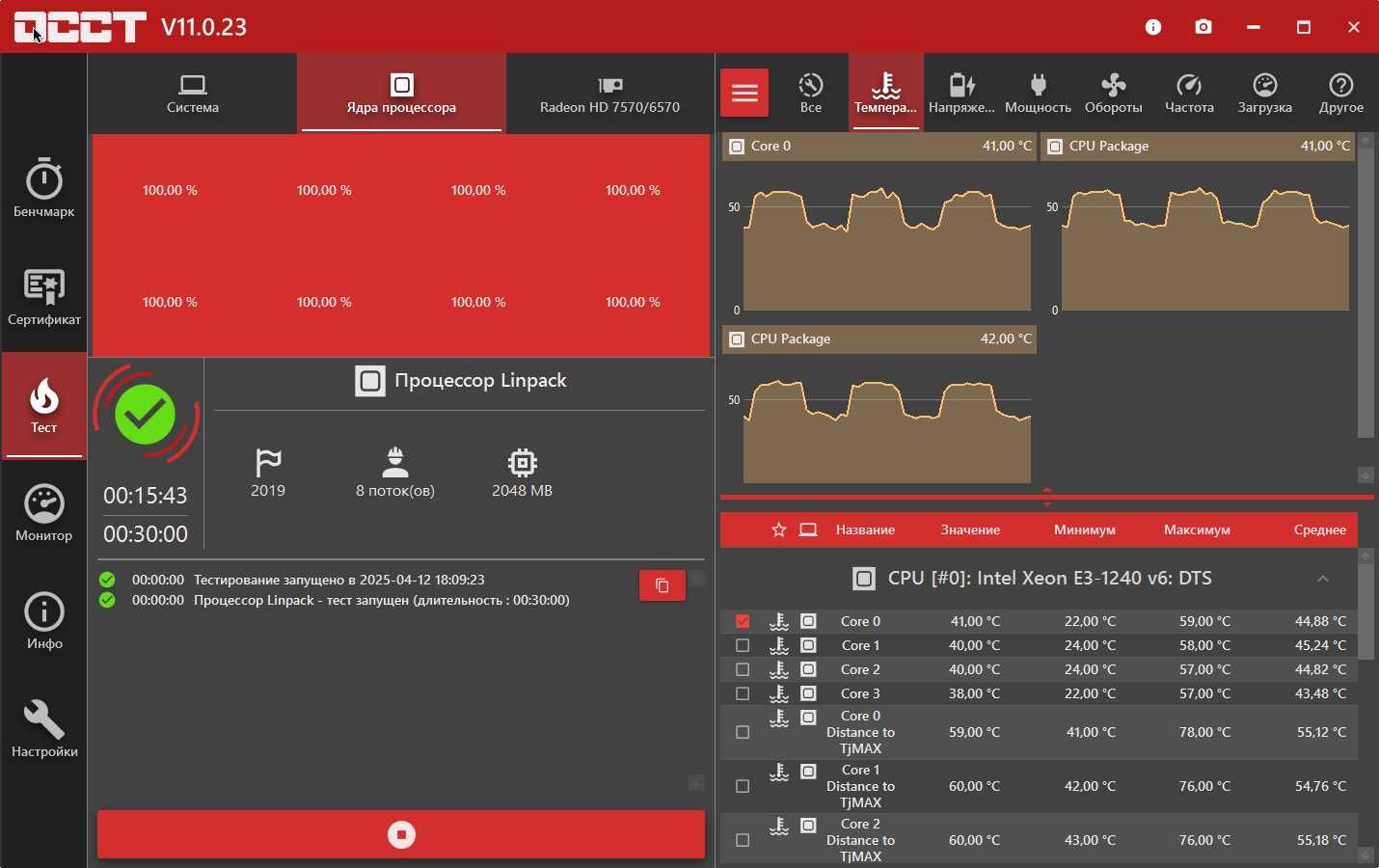Open the Сертификат sidebar section
This screenshot has height=868, width=1379.
coord(44,296)
